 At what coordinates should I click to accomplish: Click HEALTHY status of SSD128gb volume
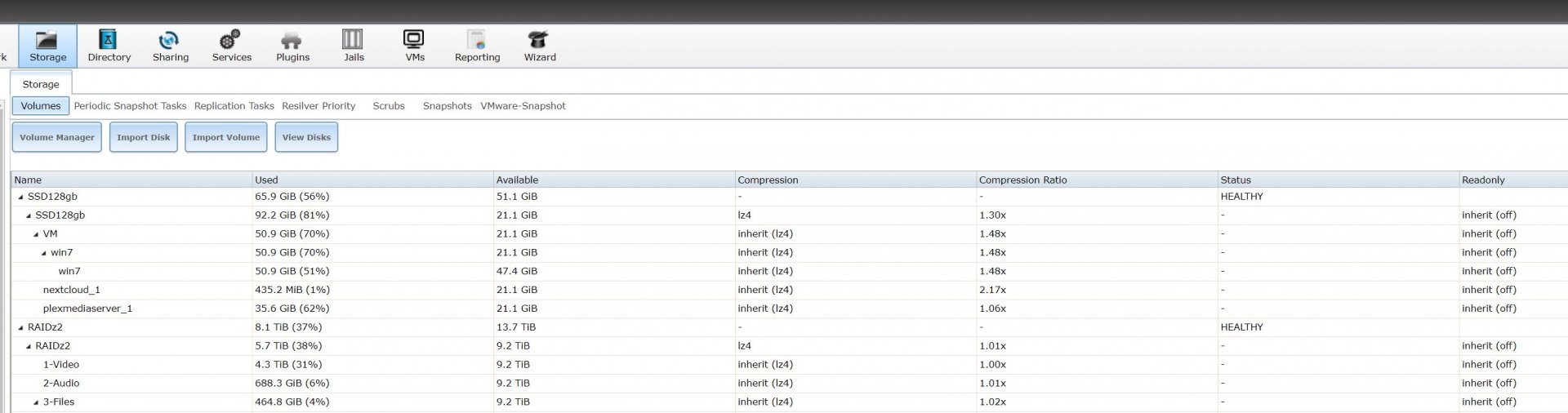tap(1241, 197)
